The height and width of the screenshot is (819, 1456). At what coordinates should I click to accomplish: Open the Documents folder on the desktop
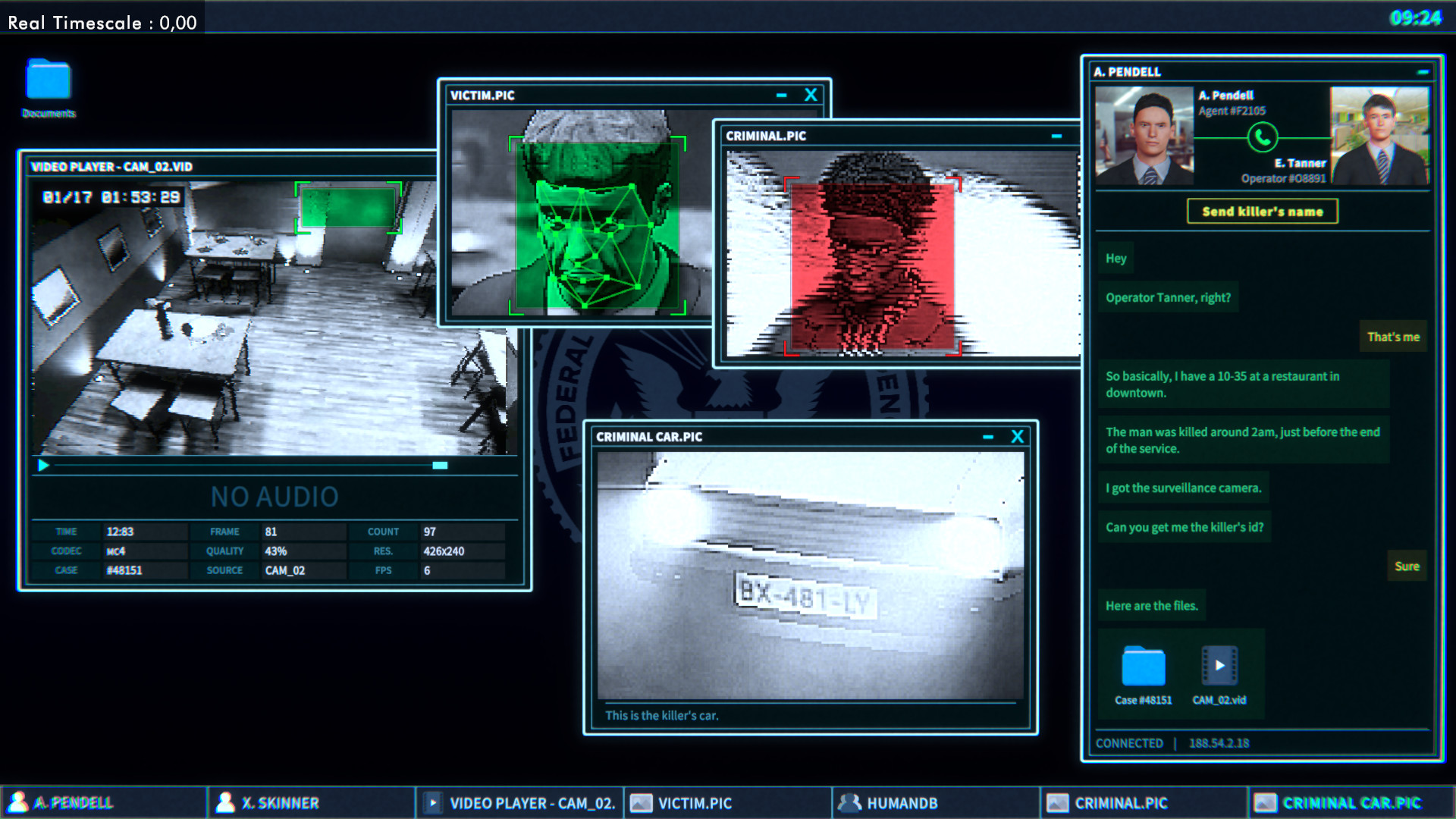point(49,88)
